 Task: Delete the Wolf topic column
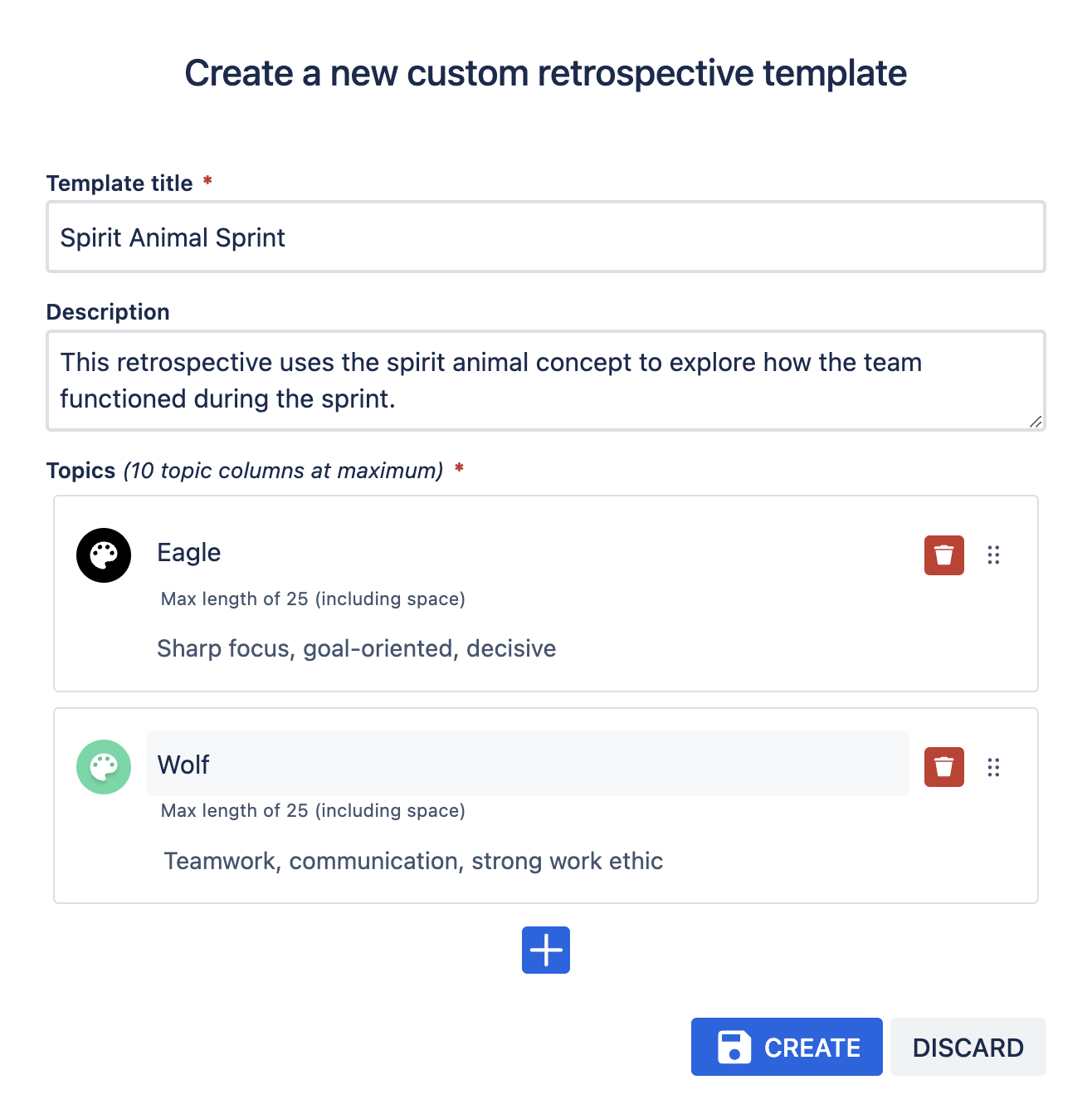click(x=944, y=767)
